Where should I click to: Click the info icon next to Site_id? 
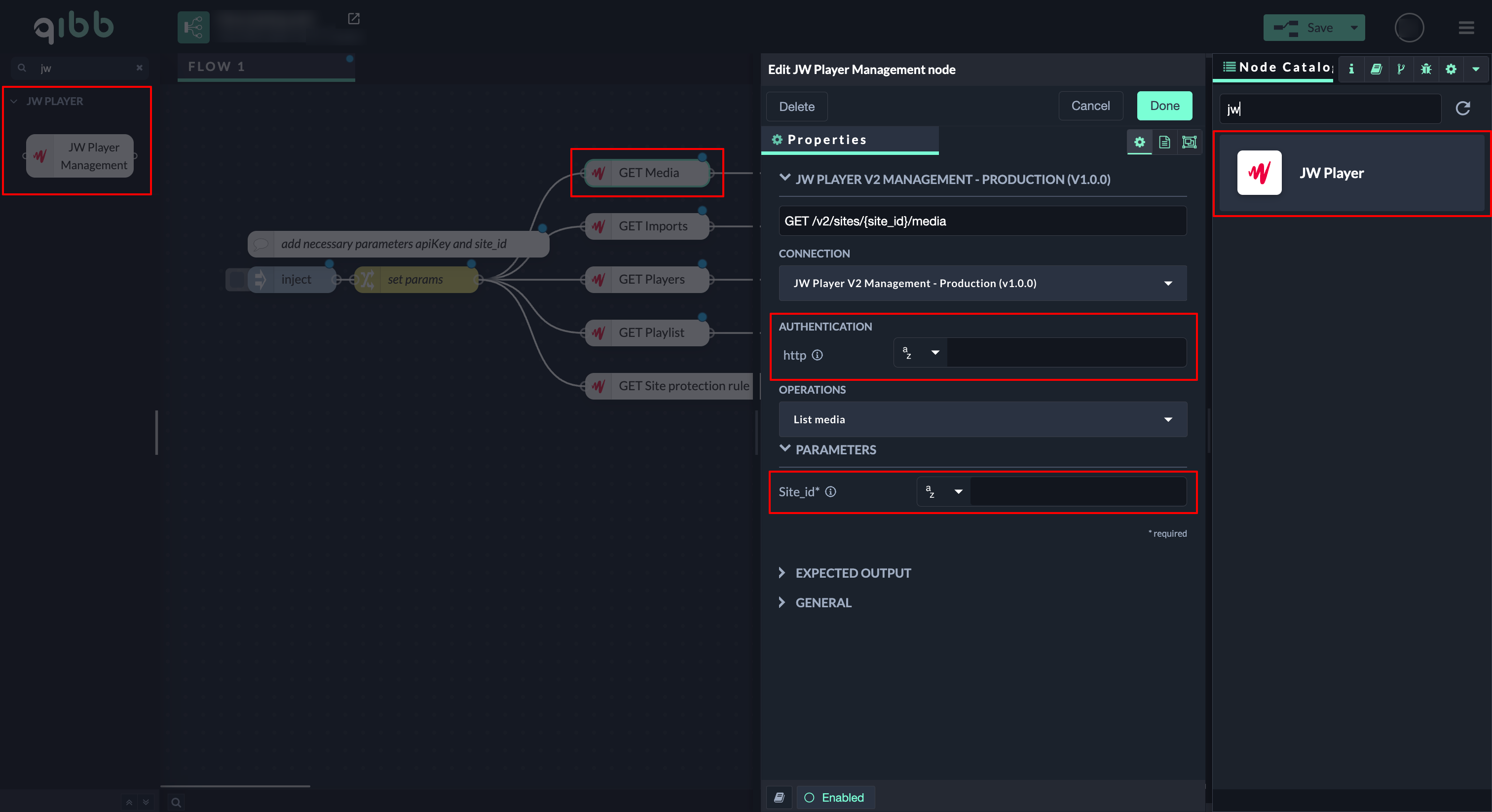pyautogui.click(x=830, y=492)
